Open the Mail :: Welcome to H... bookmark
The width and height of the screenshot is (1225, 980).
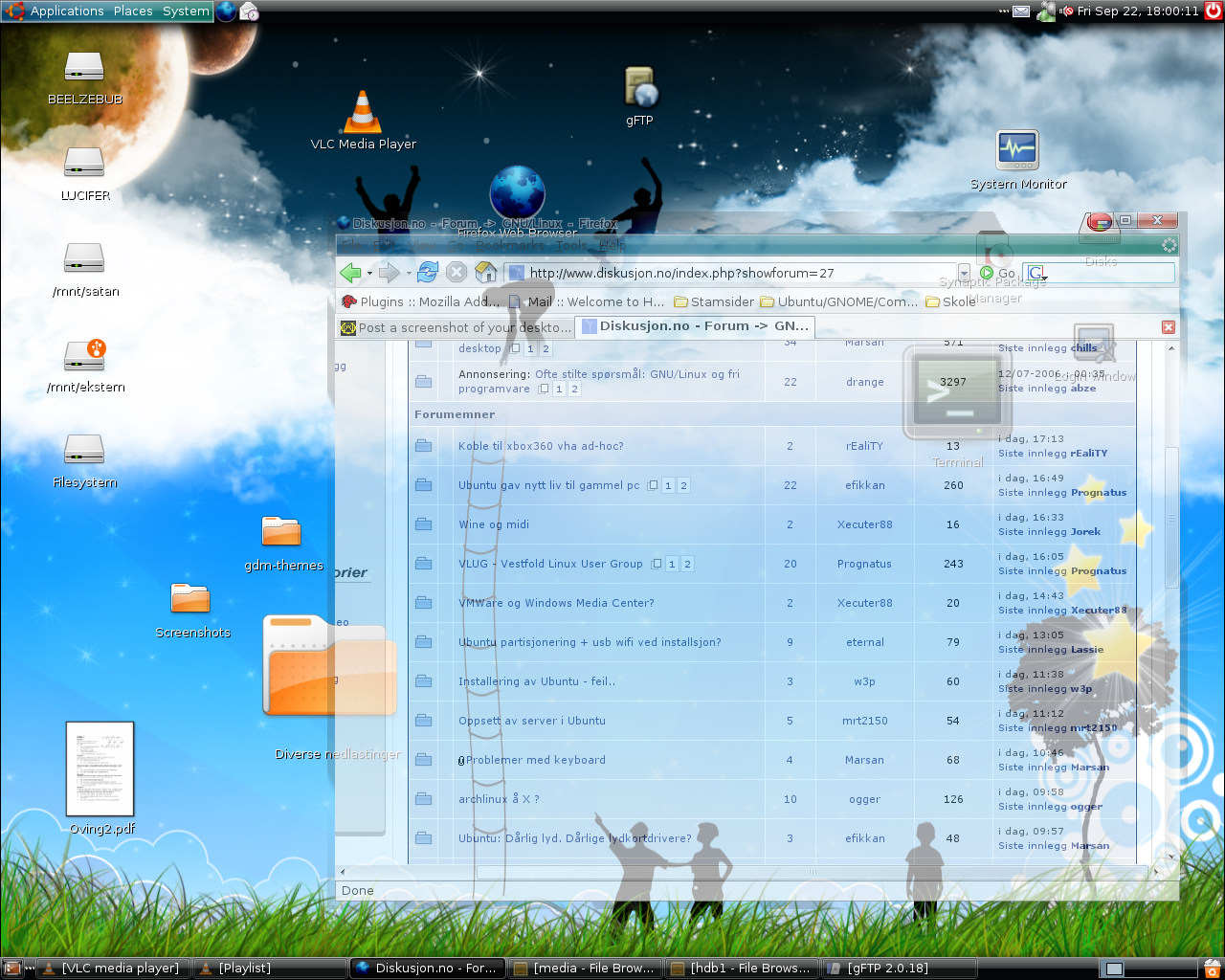[586, 301]
